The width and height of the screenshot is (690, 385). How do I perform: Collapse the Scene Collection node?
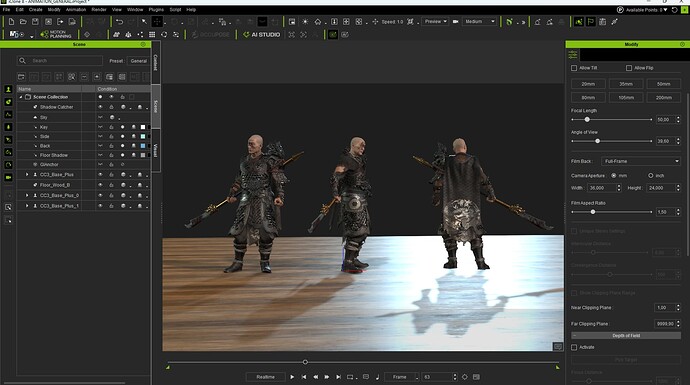point(21,97)
